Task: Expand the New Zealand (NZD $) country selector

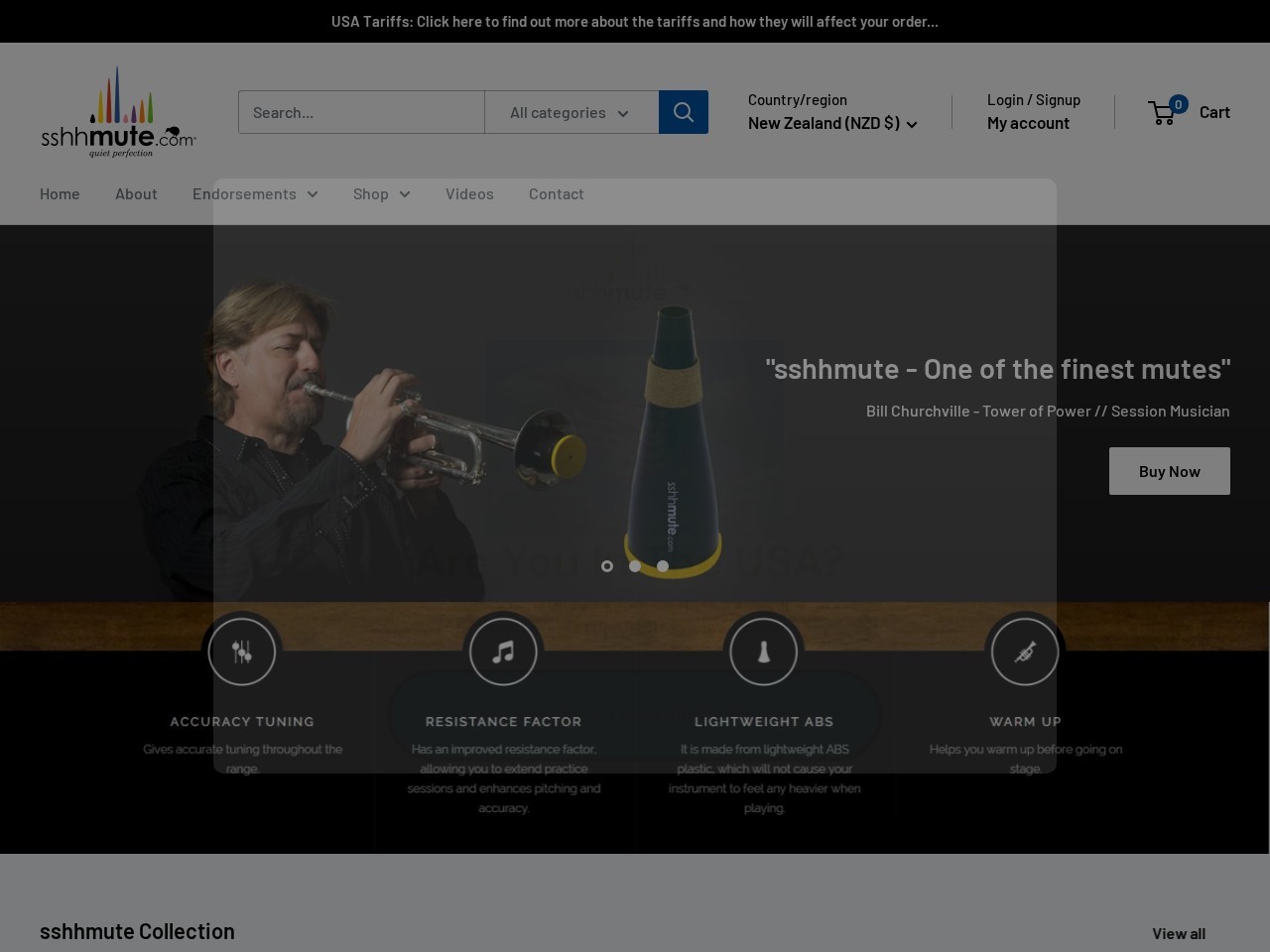Action: 831,123
